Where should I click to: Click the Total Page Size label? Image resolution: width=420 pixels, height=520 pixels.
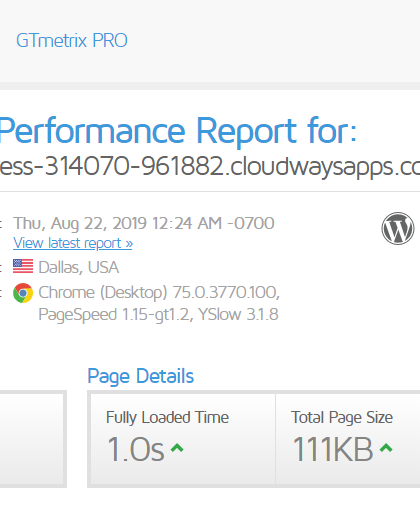pos(342,417)
